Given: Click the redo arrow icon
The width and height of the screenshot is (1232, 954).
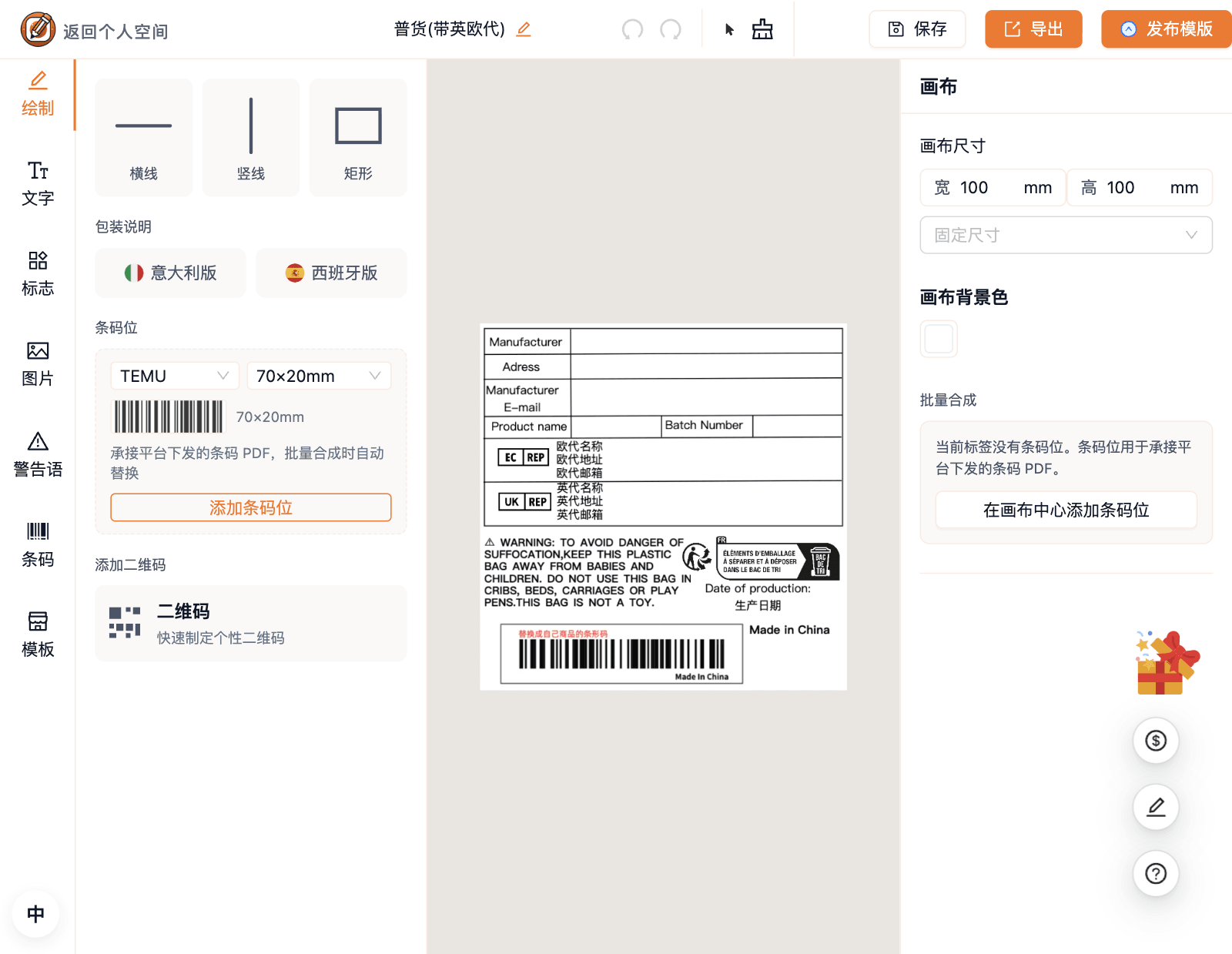Looking at the screenshot, I should click(671, 29).
